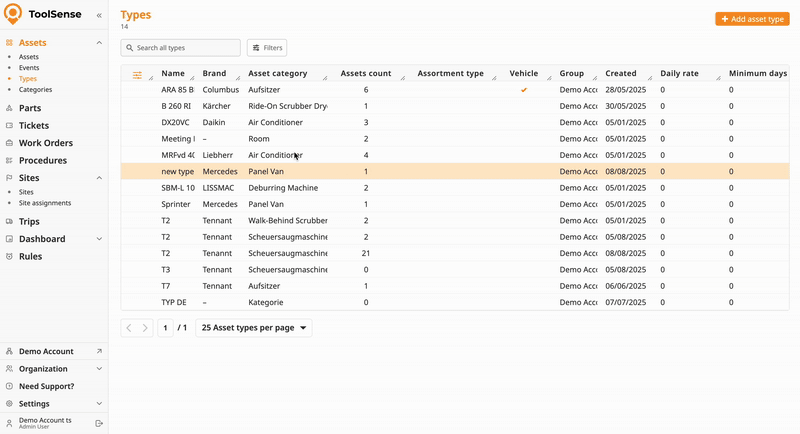Click the Rules icon in the sidebar
The image size is (800, 434).
point(9,257)
